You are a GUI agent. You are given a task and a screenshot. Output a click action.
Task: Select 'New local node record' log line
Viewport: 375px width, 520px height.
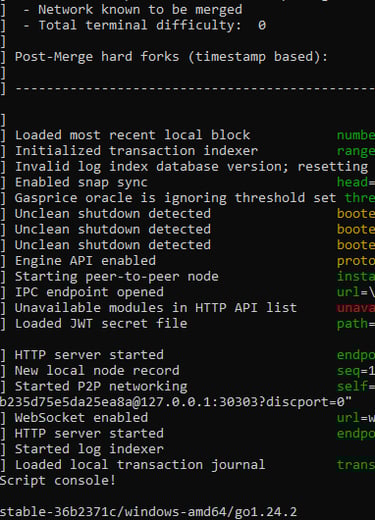pyautogui.click(x=97, y=371)
